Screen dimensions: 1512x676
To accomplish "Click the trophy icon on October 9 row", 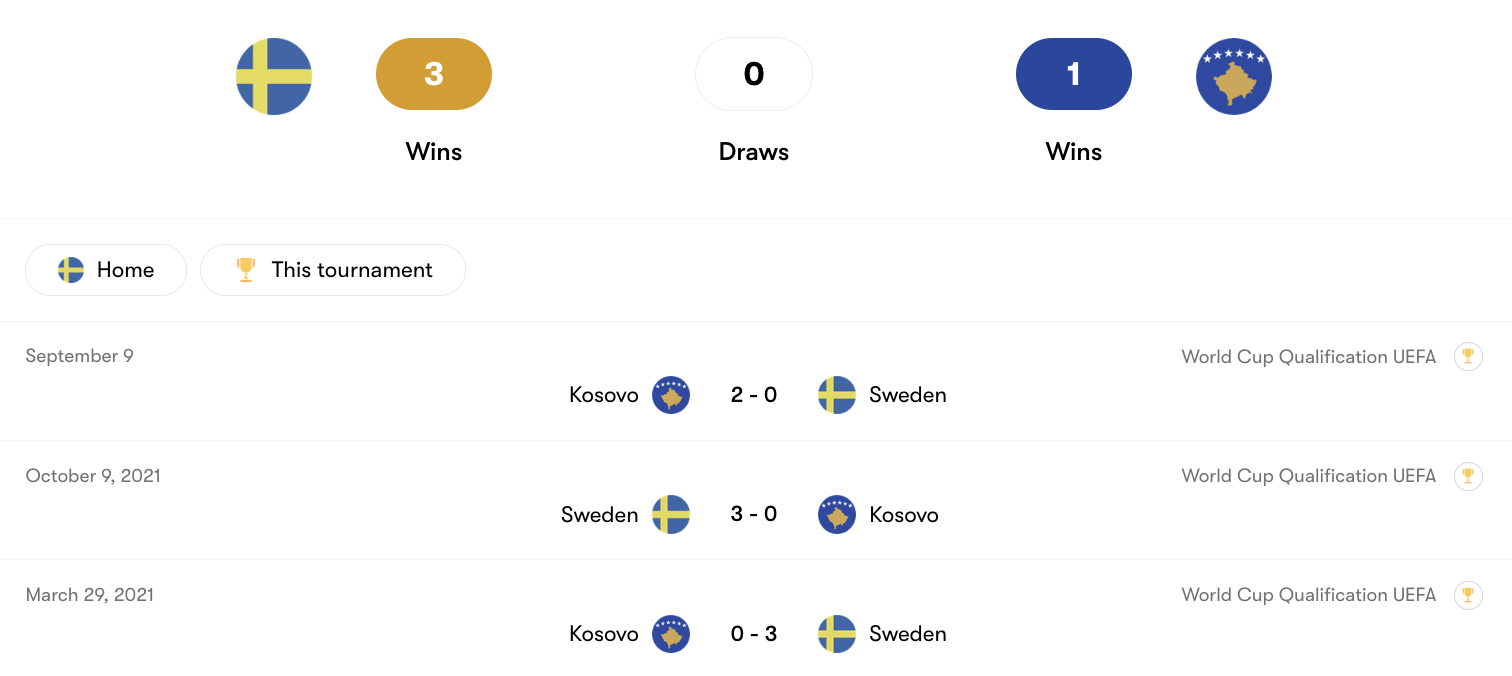I will 1468,476.
